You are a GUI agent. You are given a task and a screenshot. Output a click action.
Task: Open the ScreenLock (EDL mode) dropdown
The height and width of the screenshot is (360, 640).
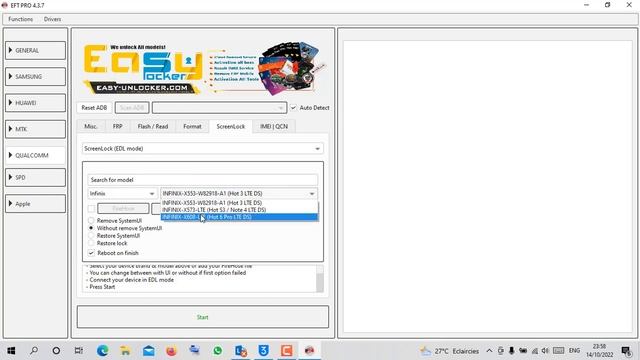pos(203,149)
